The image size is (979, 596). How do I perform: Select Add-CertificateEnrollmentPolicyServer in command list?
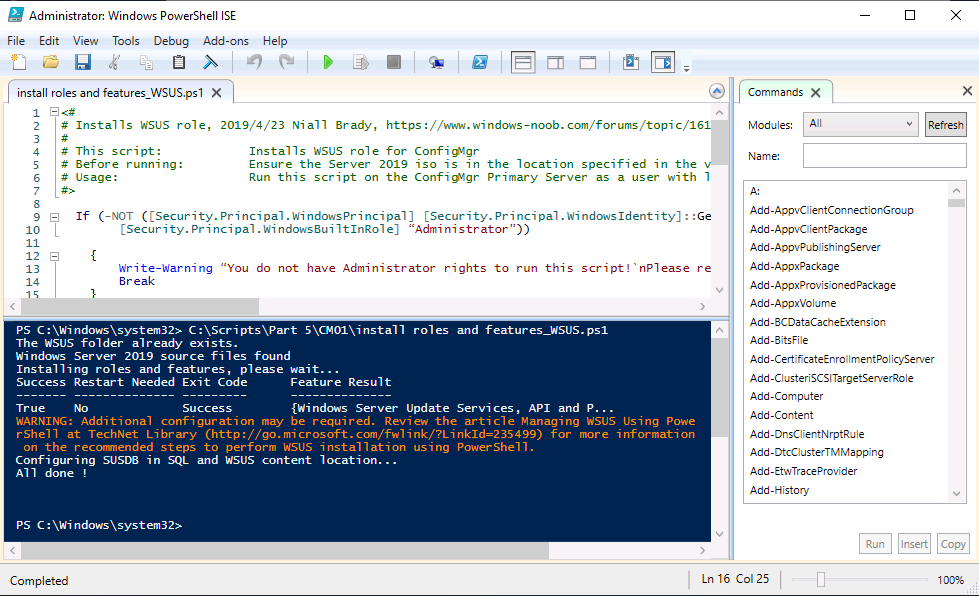[842, 359]
